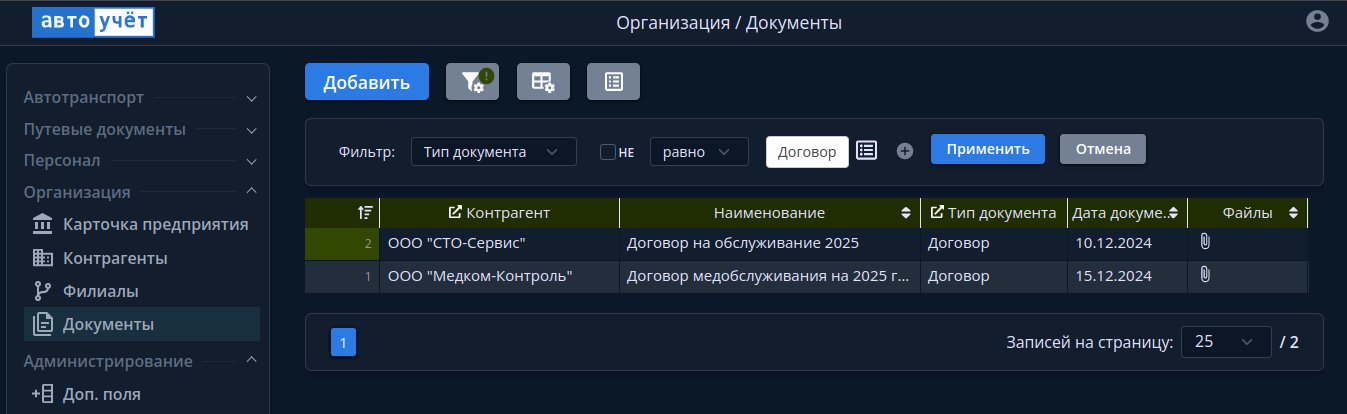
Task: Expand the Автотранспорт sidebar section
Action: pyautogui.click(x=251, y=98)
